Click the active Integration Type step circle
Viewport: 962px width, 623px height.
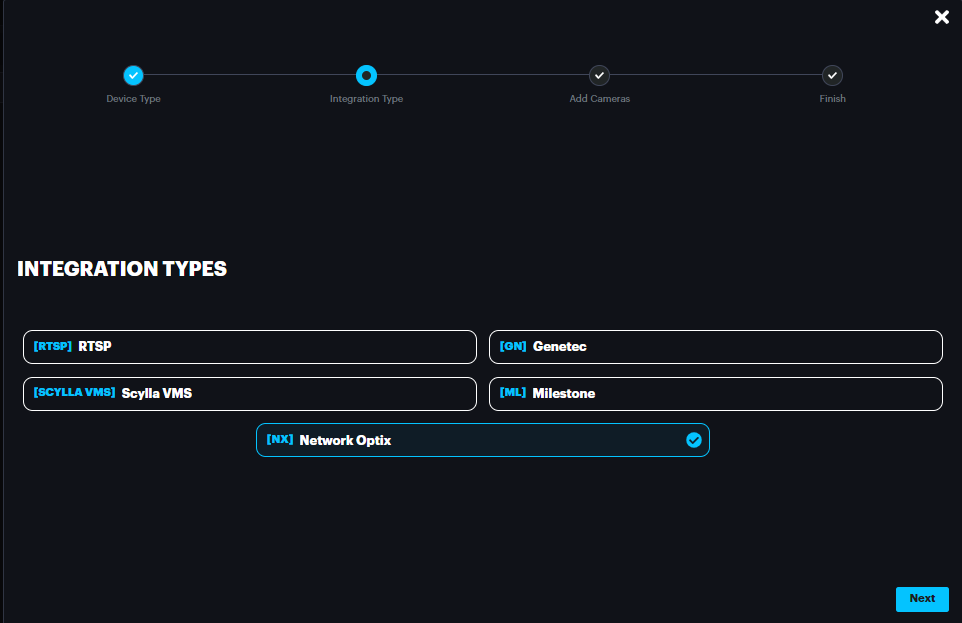[x=366, y=75]
